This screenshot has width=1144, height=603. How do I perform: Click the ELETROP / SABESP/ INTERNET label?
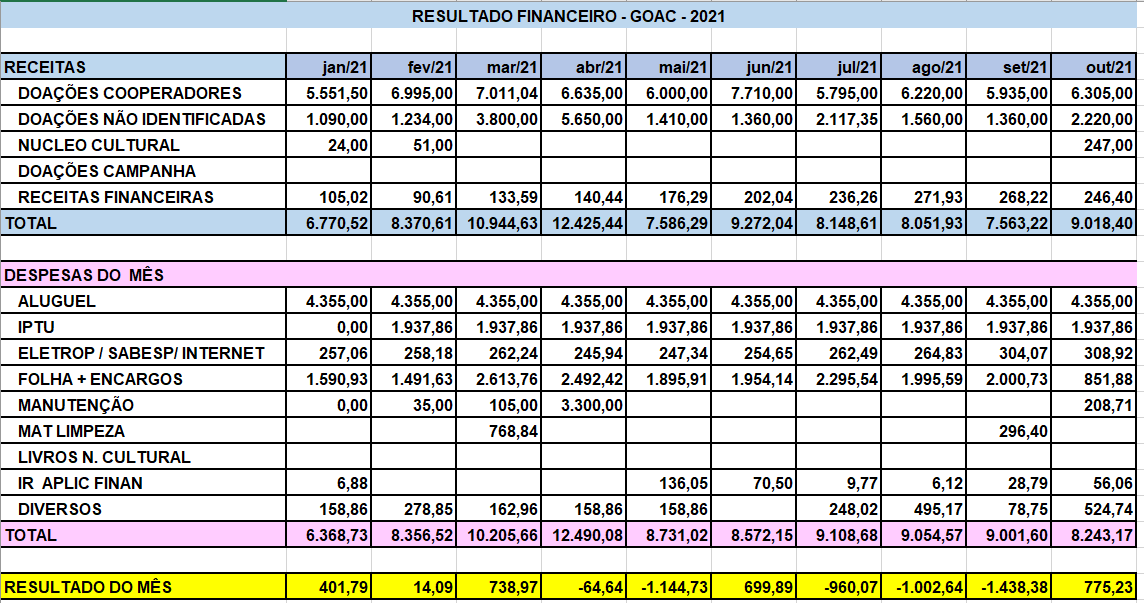click(x=143, y=353)
